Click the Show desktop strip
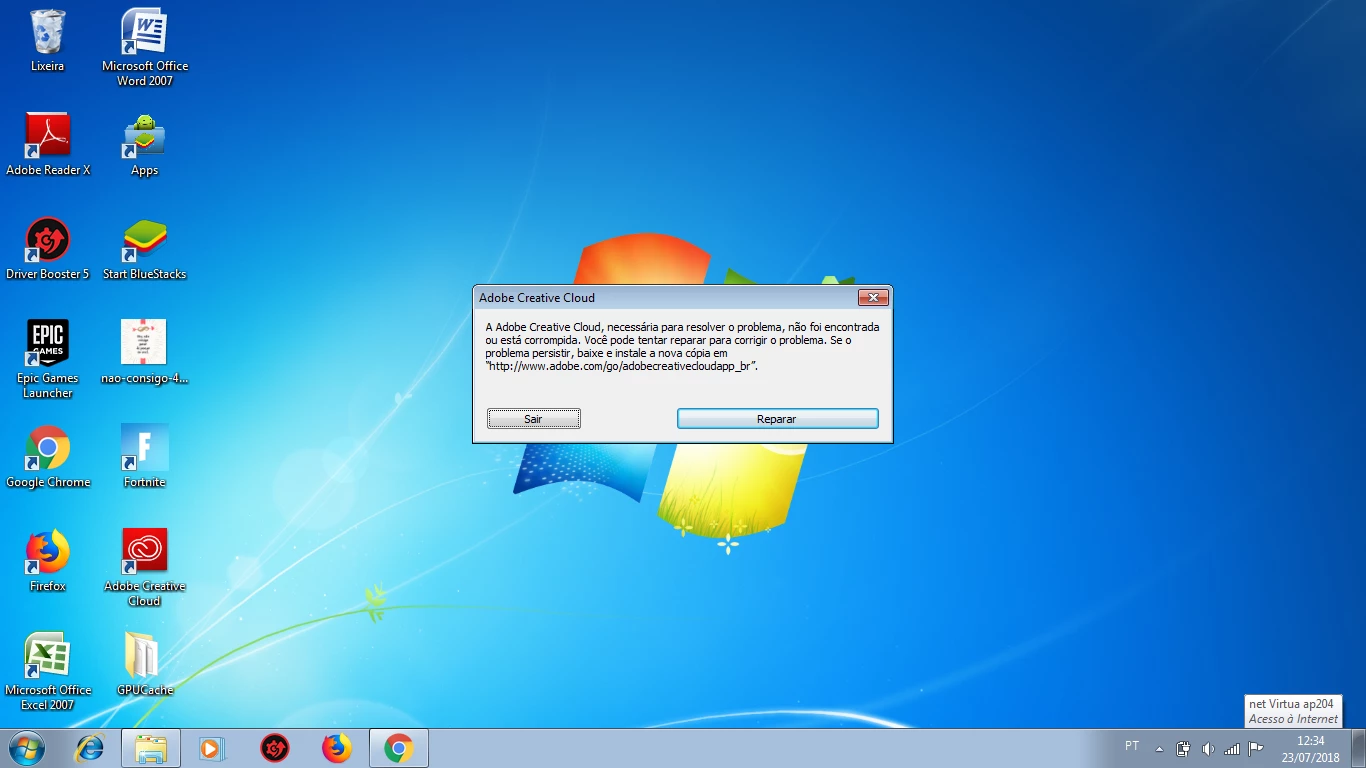1366x768 pixels. tap(1358, 748)
